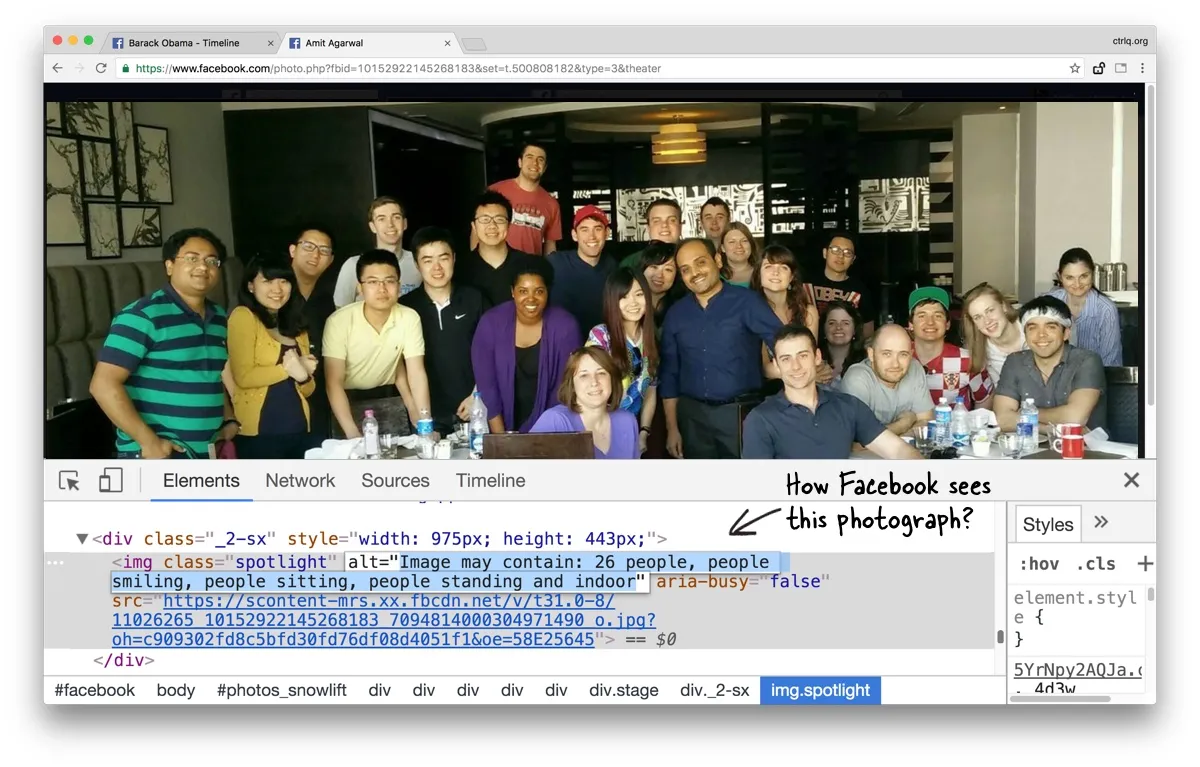Click the page reload icon
1200x767 pixels.
coord(101,67)
